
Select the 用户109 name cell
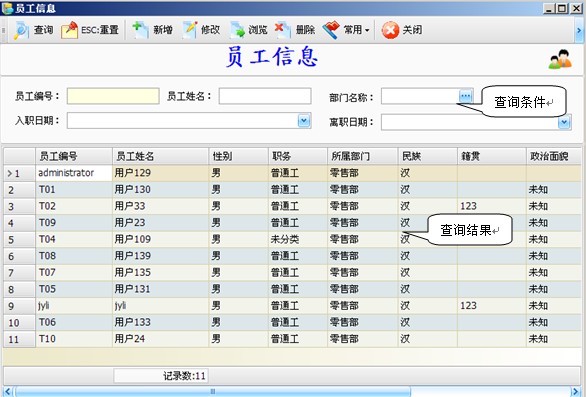click(x=160, y=239)
